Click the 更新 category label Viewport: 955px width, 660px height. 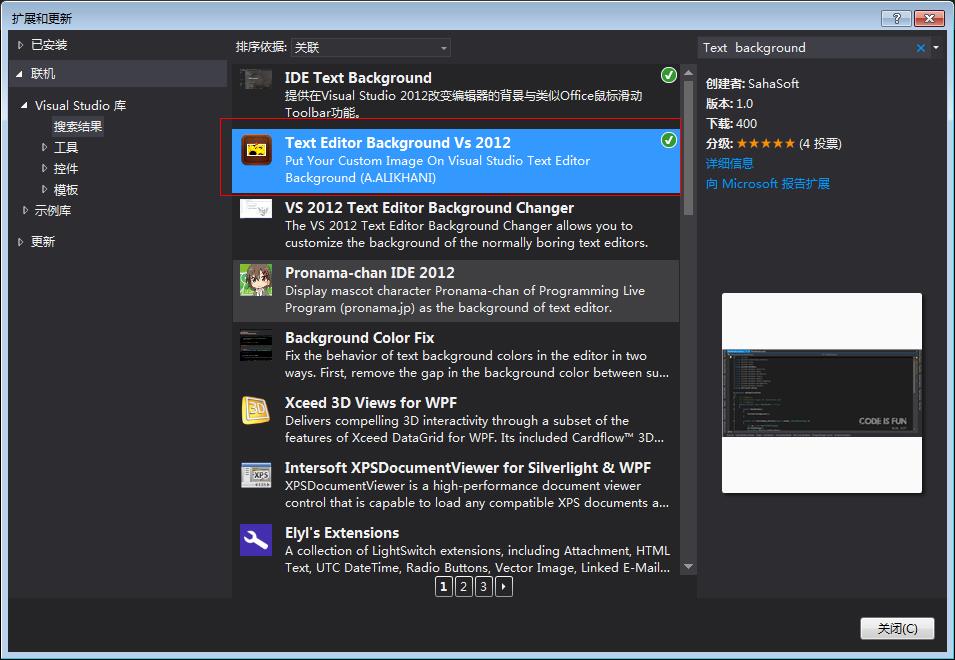tap(43, 242)
